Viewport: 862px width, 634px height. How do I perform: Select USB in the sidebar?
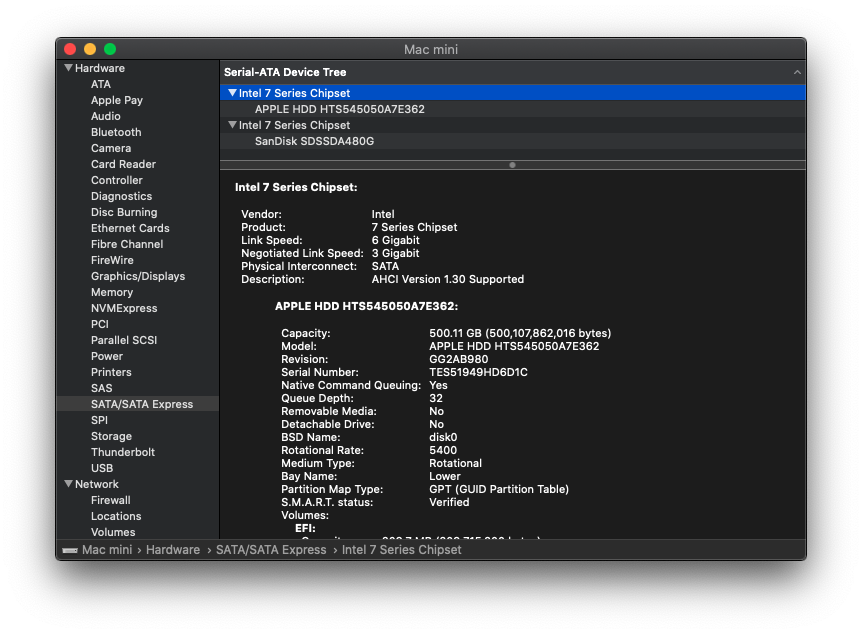(x=102, y=468)
